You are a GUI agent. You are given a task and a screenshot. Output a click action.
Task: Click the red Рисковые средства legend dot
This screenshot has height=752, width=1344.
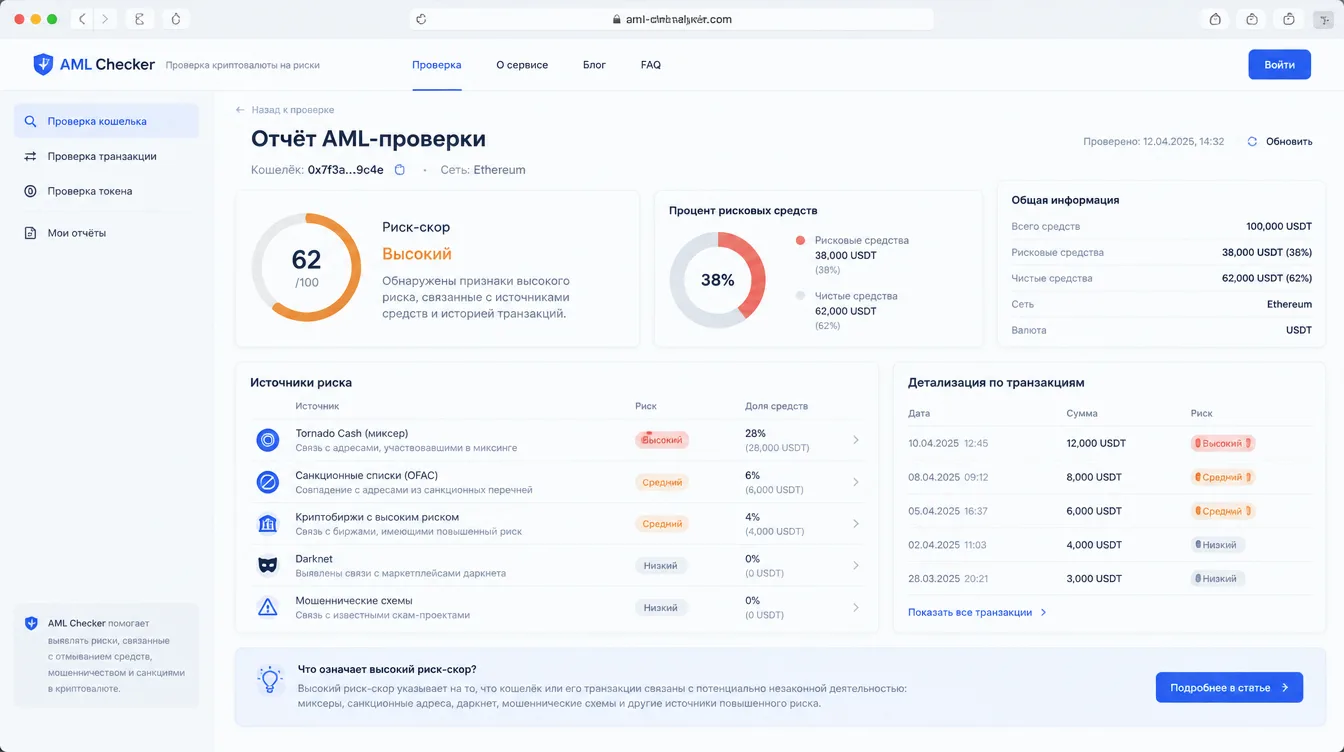[x=800, y=241]
